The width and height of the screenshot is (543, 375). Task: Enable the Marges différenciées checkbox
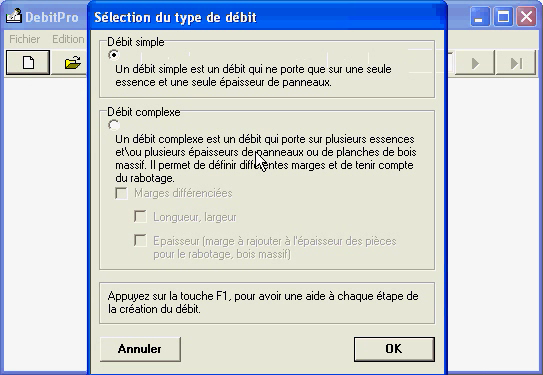[122, 193]
